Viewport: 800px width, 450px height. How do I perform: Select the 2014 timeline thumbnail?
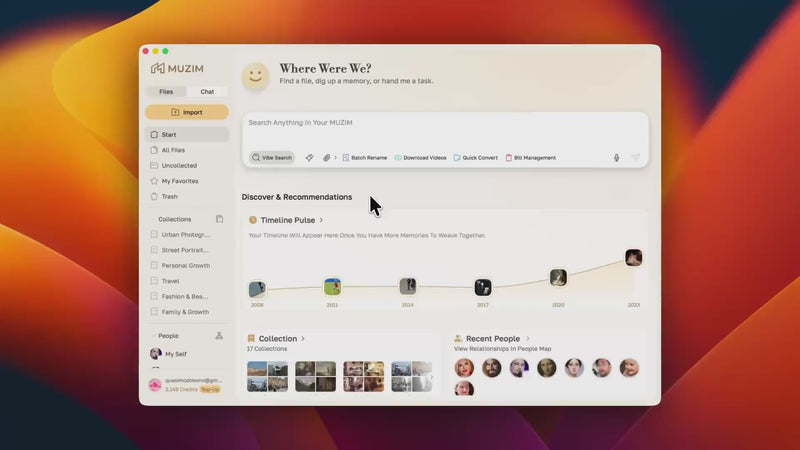coord(408,286)
